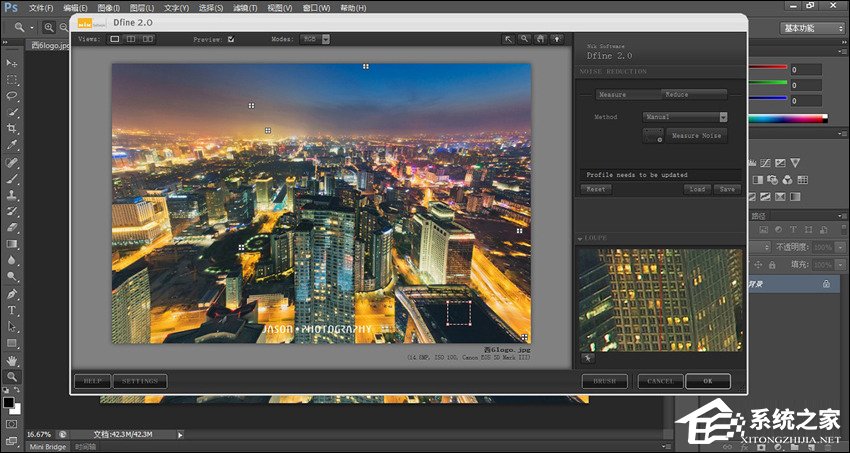Pin the loupe position
Image resolution: width=850 pixels, height=453 pixels.
(586, 357)
